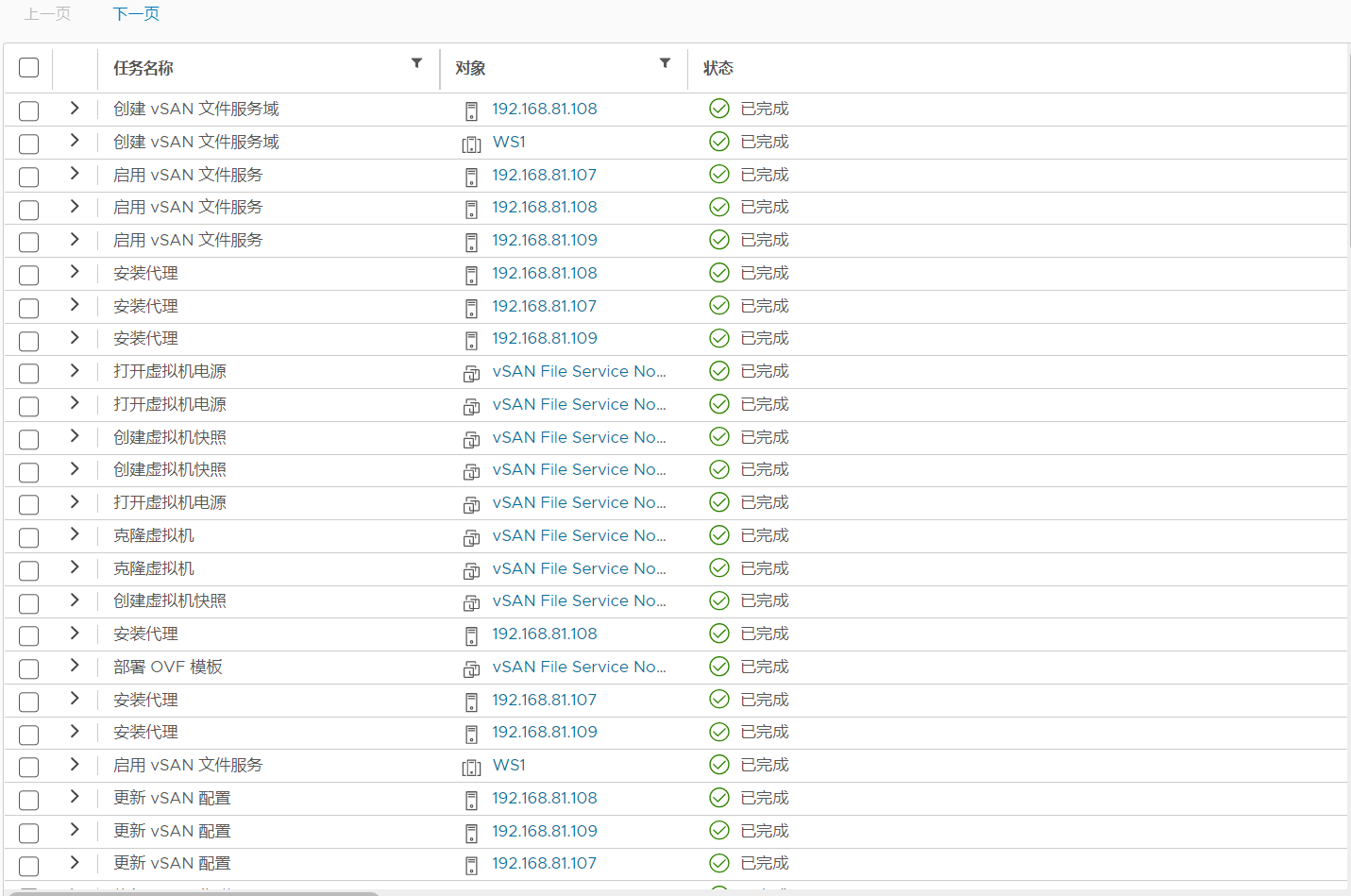Sort by the 任务名称 column header

[144, 68]
